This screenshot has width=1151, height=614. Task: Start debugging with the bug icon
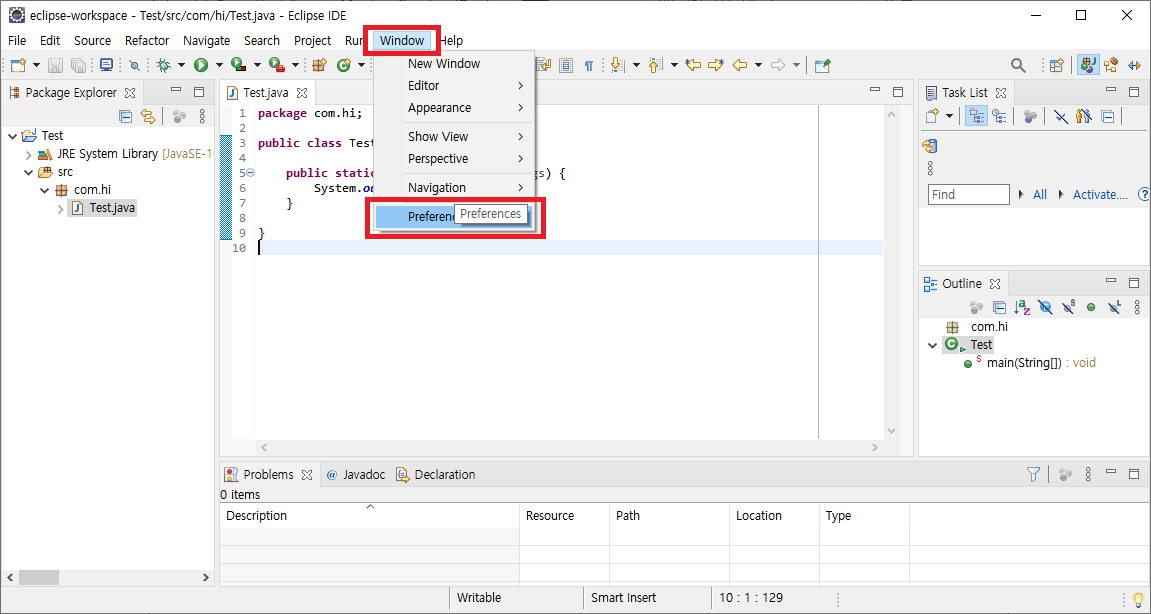pos(164,65)
